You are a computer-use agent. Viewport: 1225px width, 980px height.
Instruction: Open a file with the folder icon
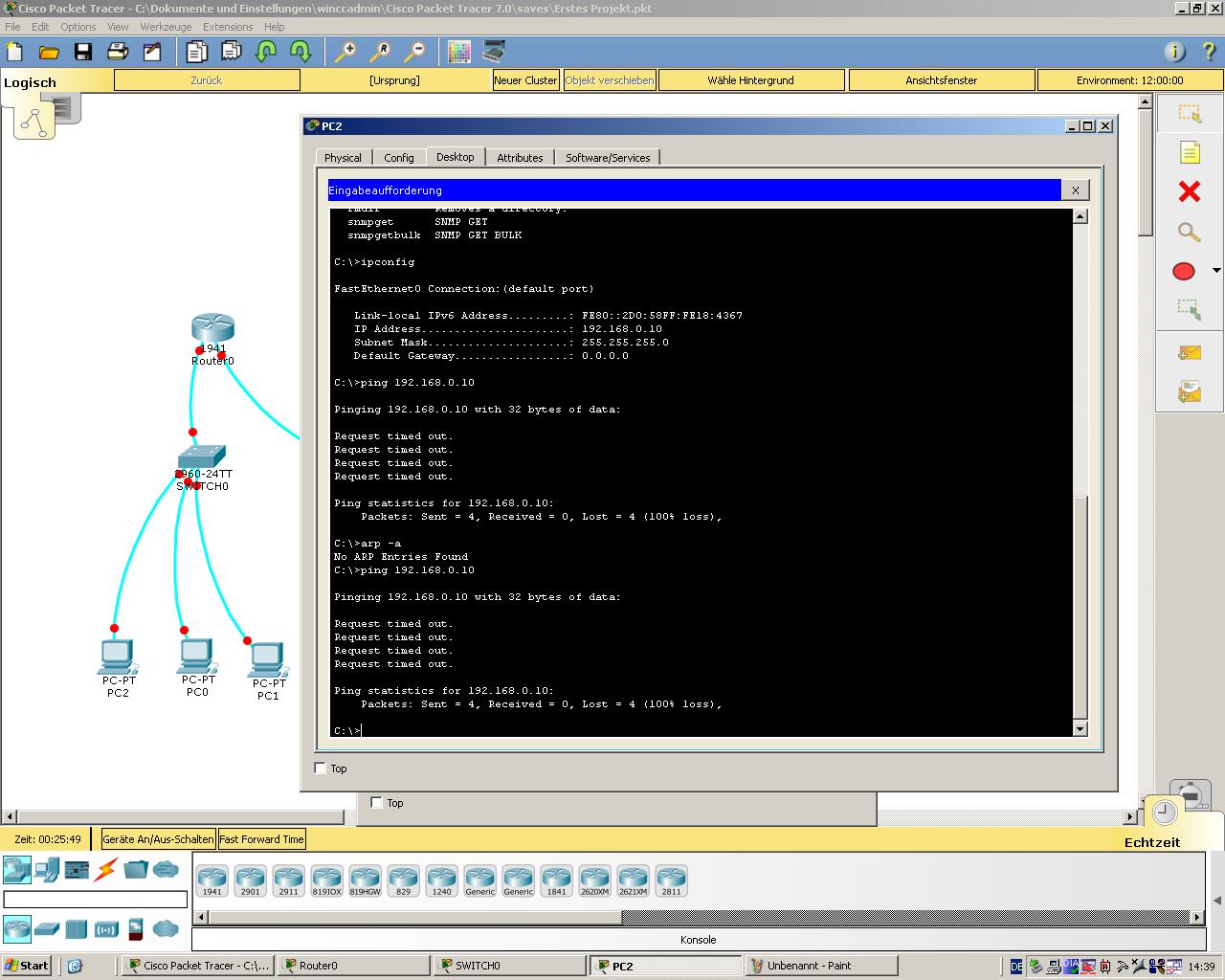pos(49,52)
